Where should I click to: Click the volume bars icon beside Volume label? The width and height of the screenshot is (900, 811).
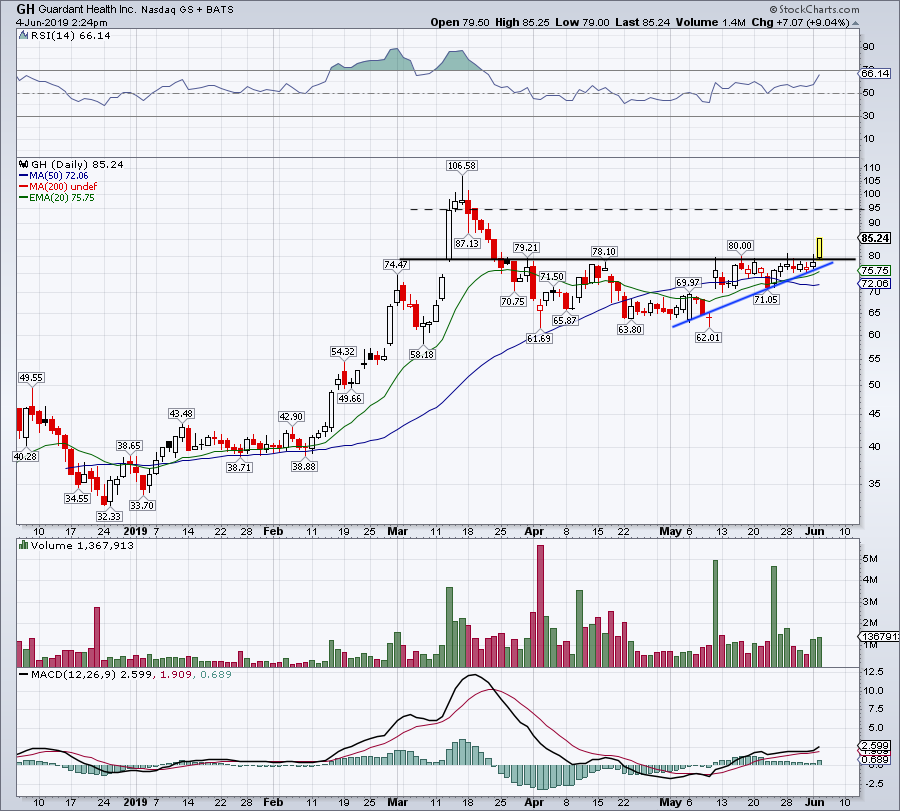pos(24,545)
